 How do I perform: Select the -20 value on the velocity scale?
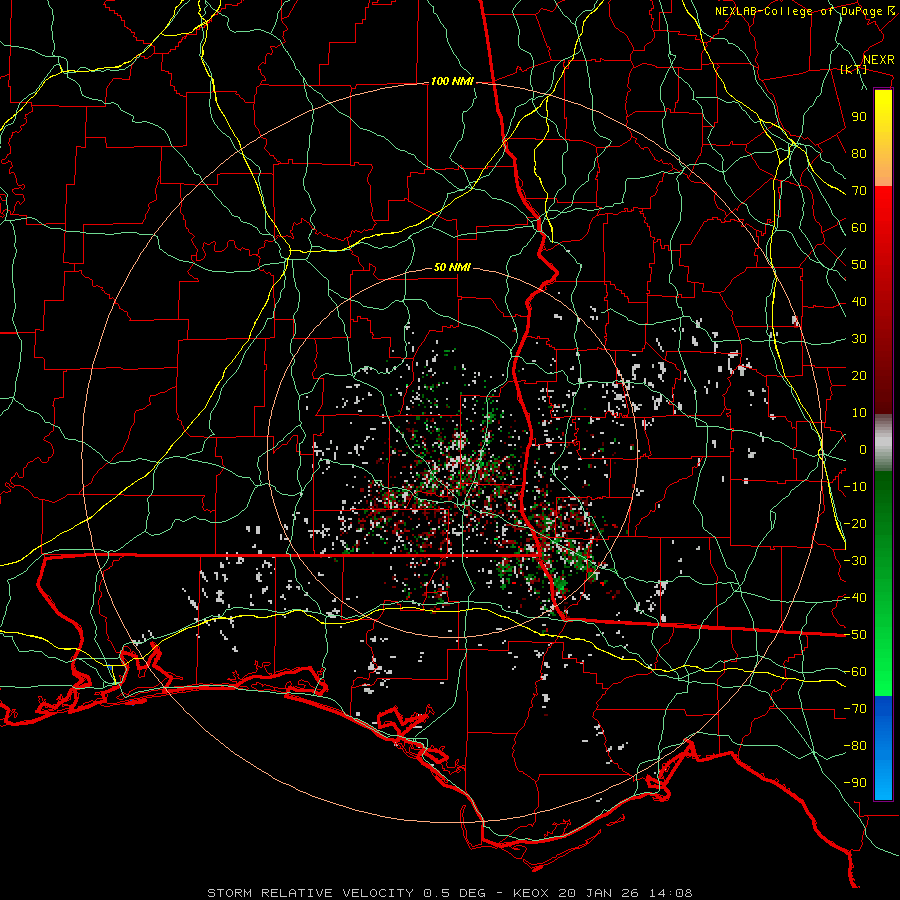(855, 524)
